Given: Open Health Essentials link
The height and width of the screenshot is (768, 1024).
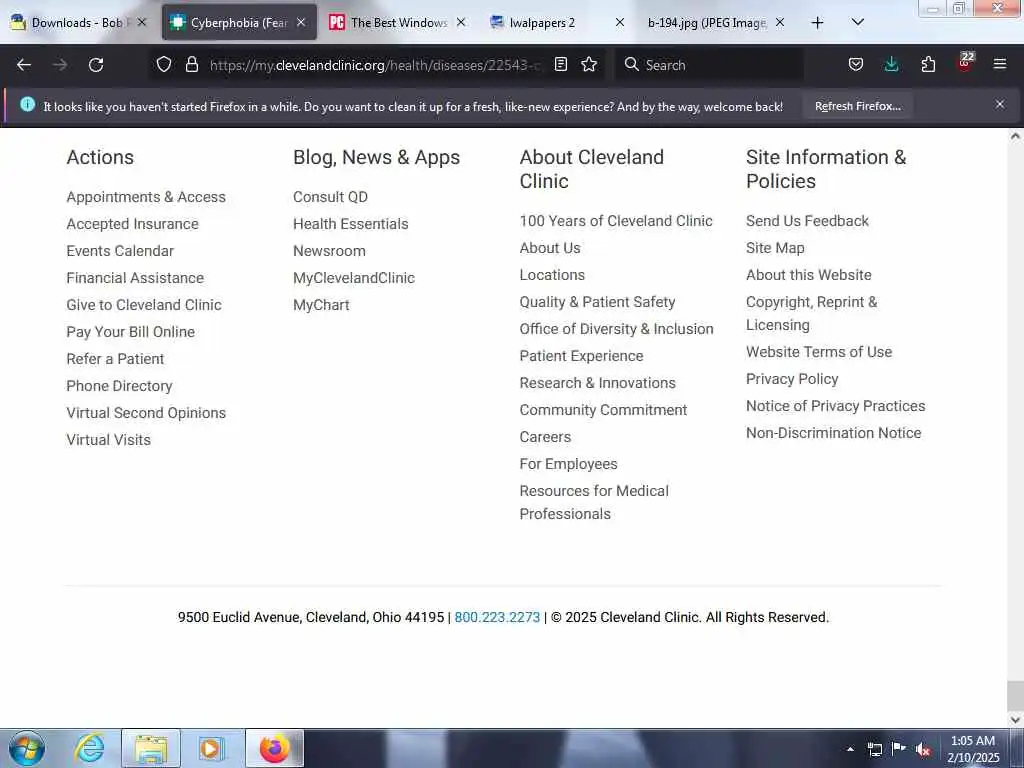Looking at the screenshot, I should [x=351, y=224].
